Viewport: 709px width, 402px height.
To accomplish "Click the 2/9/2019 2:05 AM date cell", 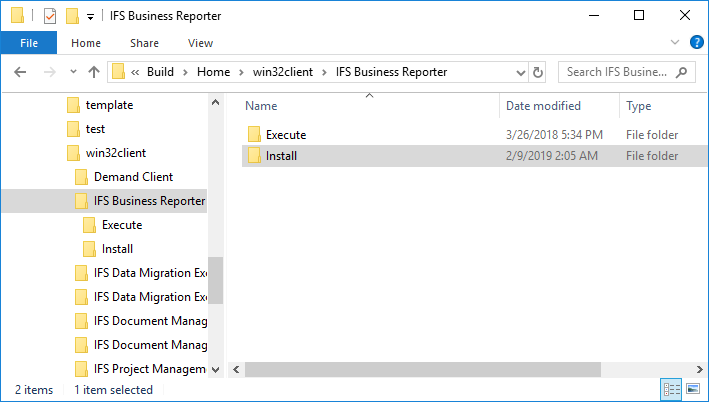I will pos(551,156).
